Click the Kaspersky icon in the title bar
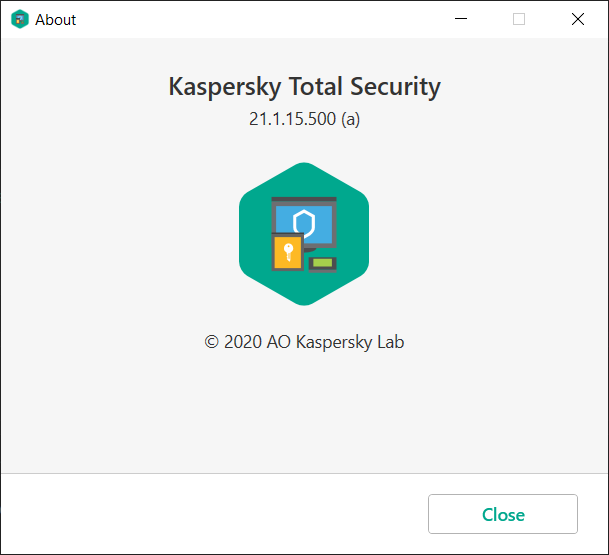Viewport: 609px width, 555px height. pyautogui.click(x=20, y=19)
